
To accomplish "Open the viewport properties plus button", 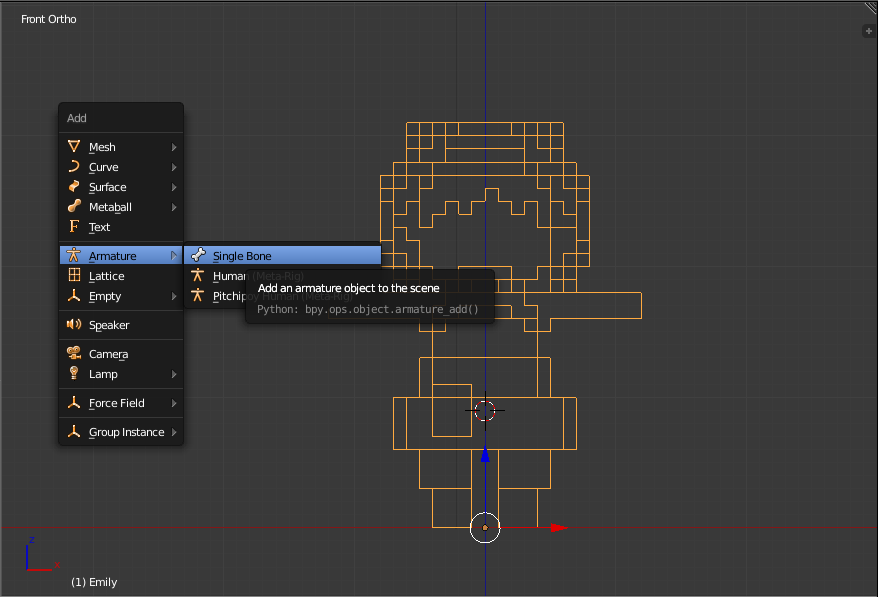I will pyautogui.click(x=869, y=31).
